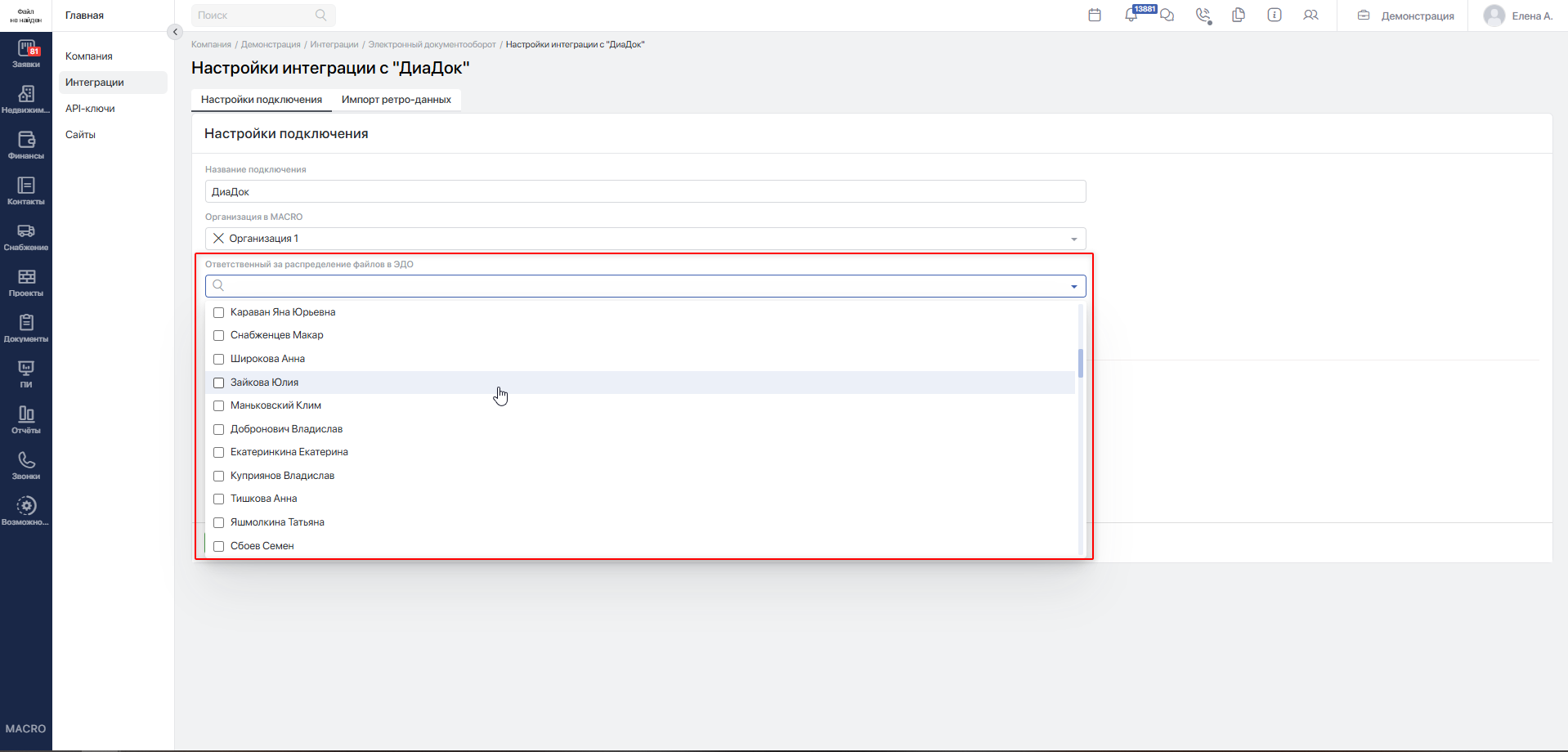The height and width of the screenshot is (752, 1568).
Task: Collapse the responsible-person dropdown arrow
Action: pyautogui.click(x=1073, y=286)
